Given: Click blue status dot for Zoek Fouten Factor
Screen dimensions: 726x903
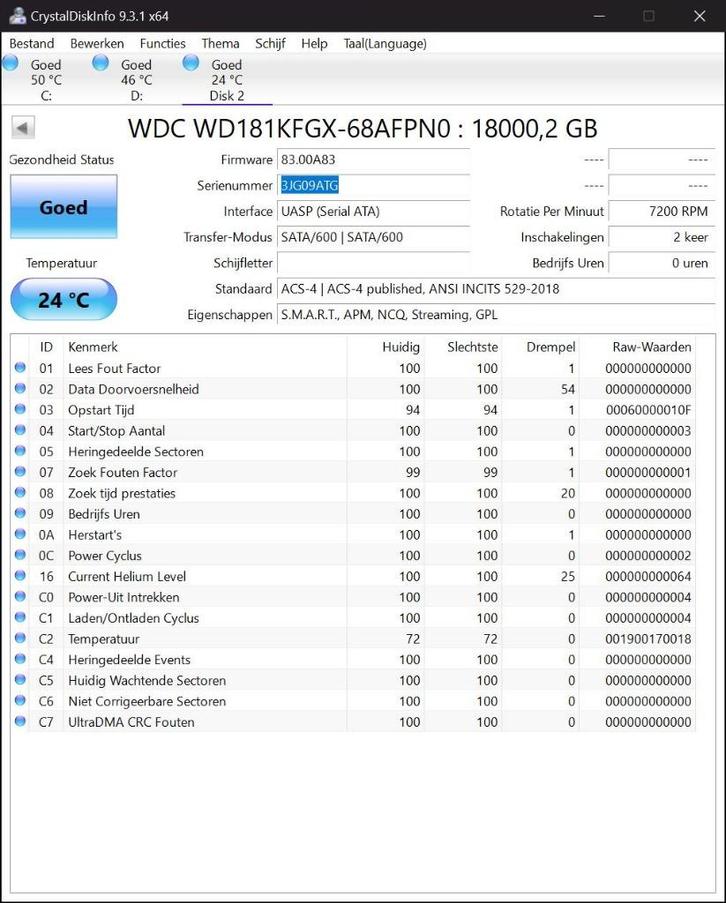Looking at the screenshot, I should [x=20, y=471].
